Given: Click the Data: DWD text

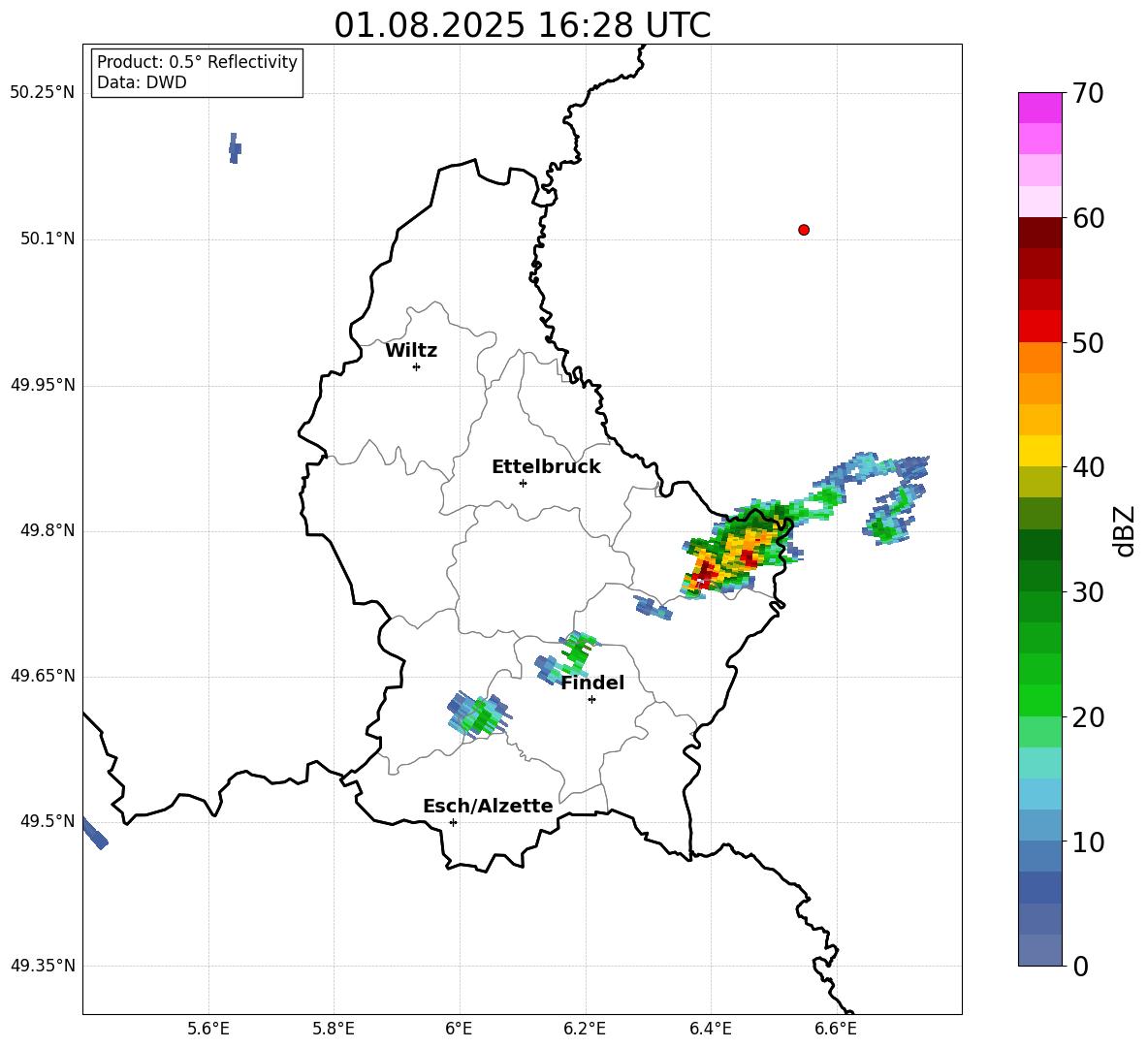Looking at the screenshot, I should [x=142, y=82].
